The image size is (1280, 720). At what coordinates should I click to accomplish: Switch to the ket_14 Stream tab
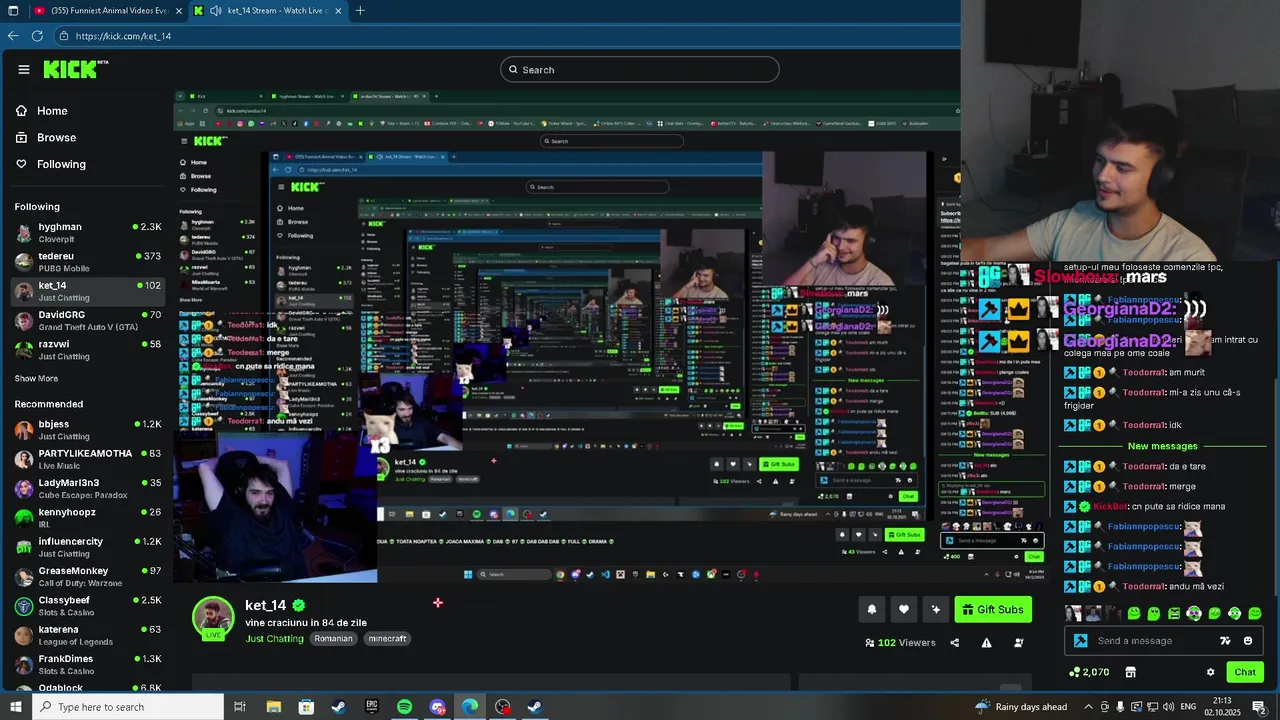[x=268, y=11]
